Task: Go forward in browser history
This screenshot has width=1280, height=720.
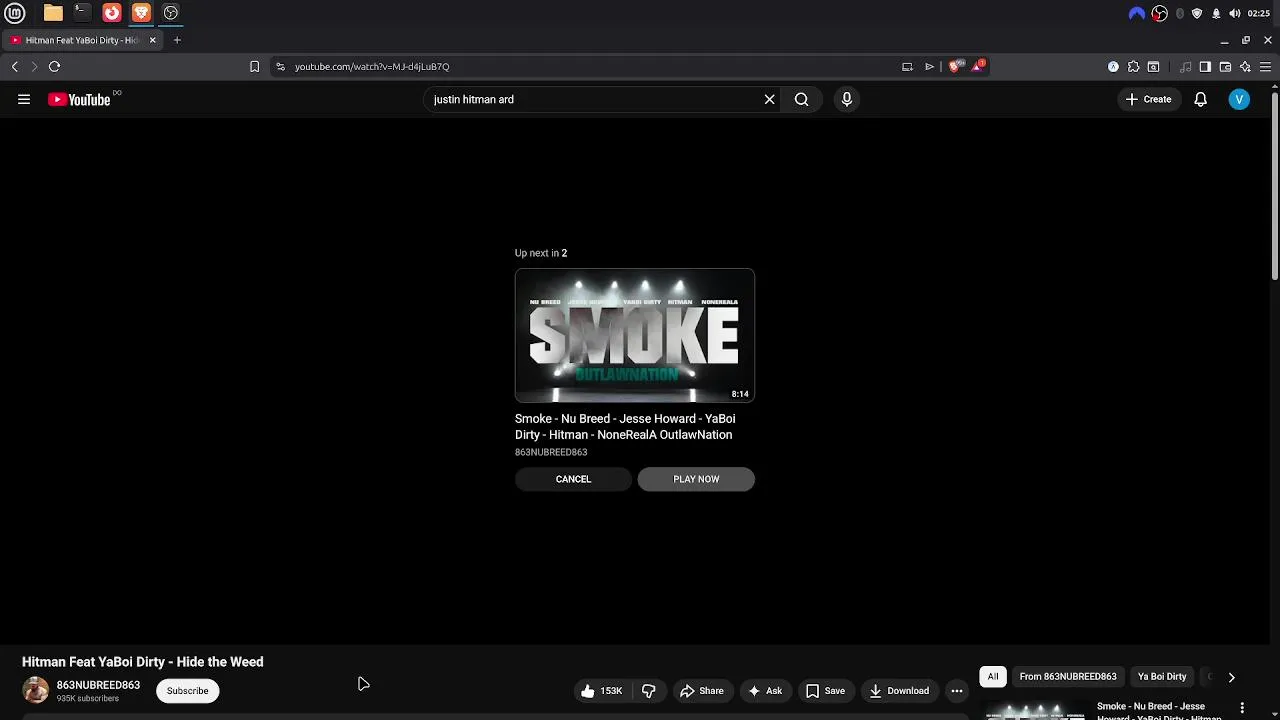Action: 34,66
